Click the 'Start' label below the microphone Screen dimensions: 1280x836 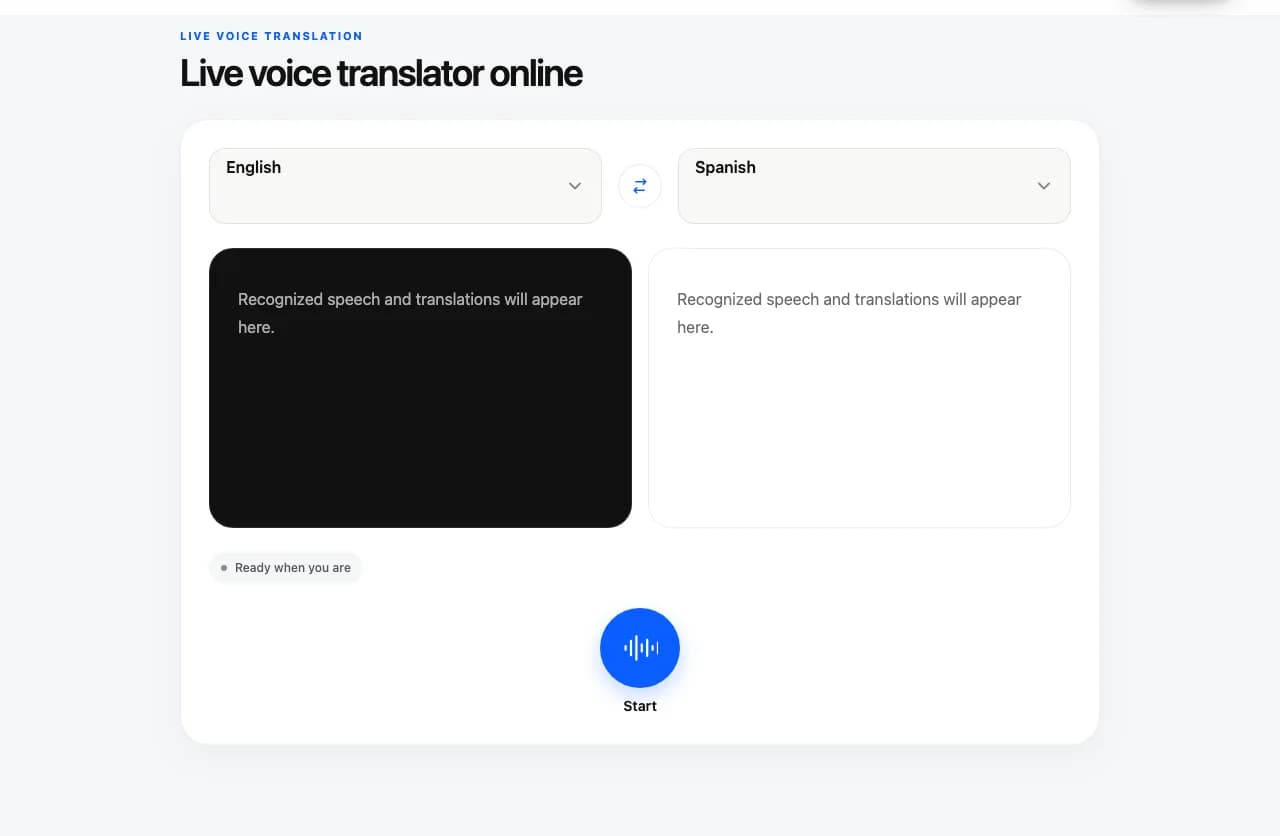[640, 706]
